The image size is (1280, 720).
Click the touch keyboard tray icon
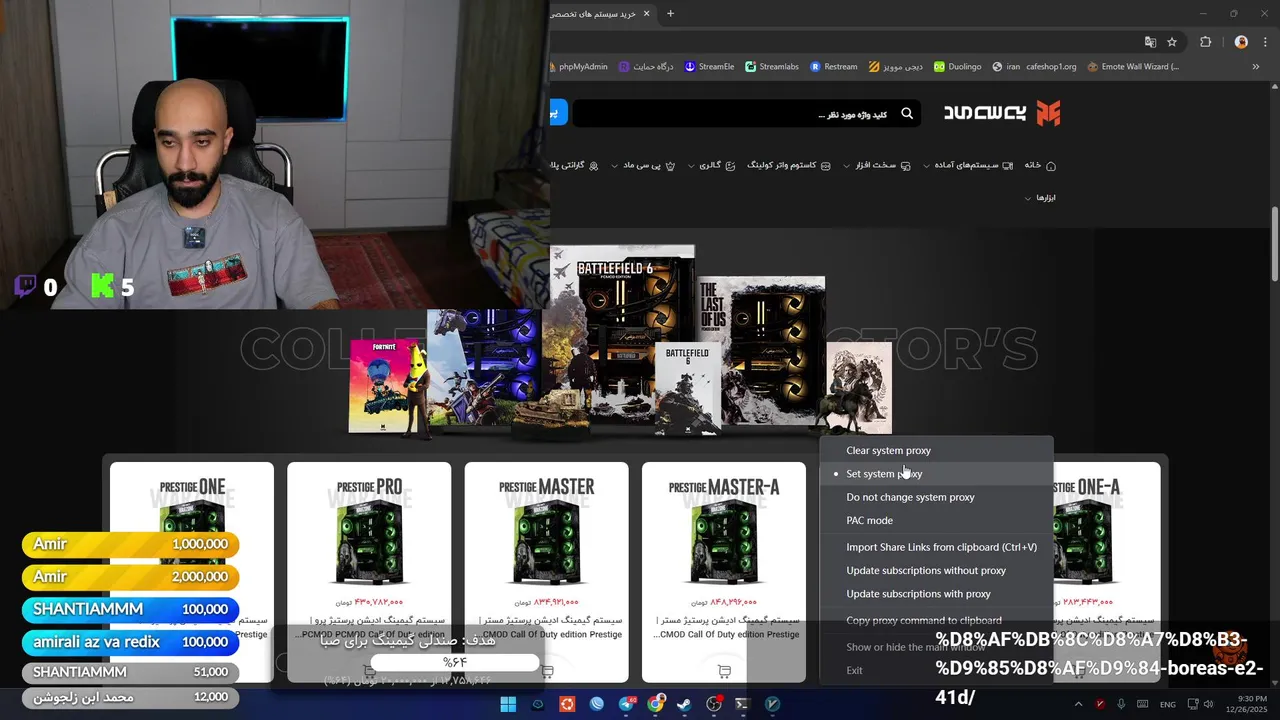[1142, 704]
